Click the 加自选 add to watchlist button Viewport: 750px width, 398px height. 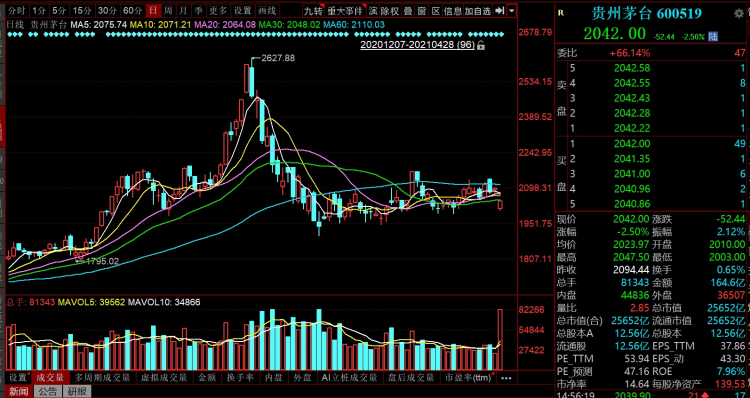[477, 11]
